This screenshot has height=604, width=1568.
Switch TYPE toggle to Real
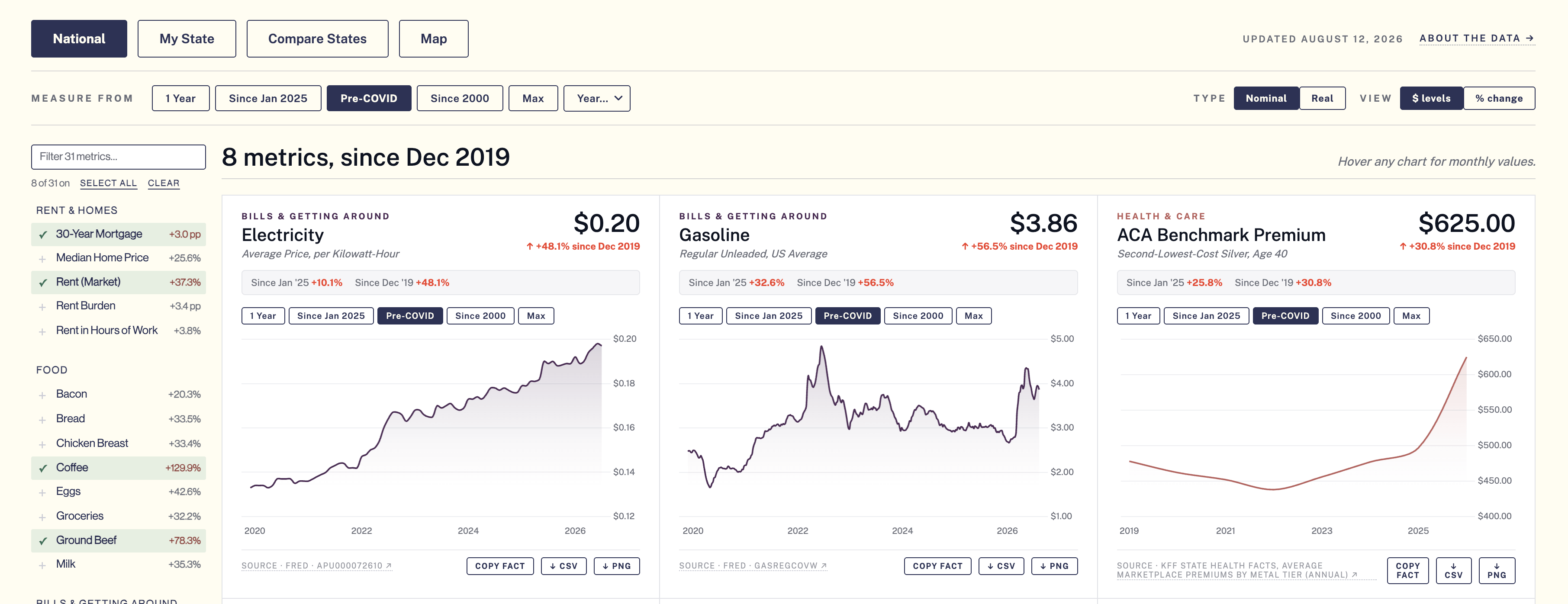pos(1321,98)
